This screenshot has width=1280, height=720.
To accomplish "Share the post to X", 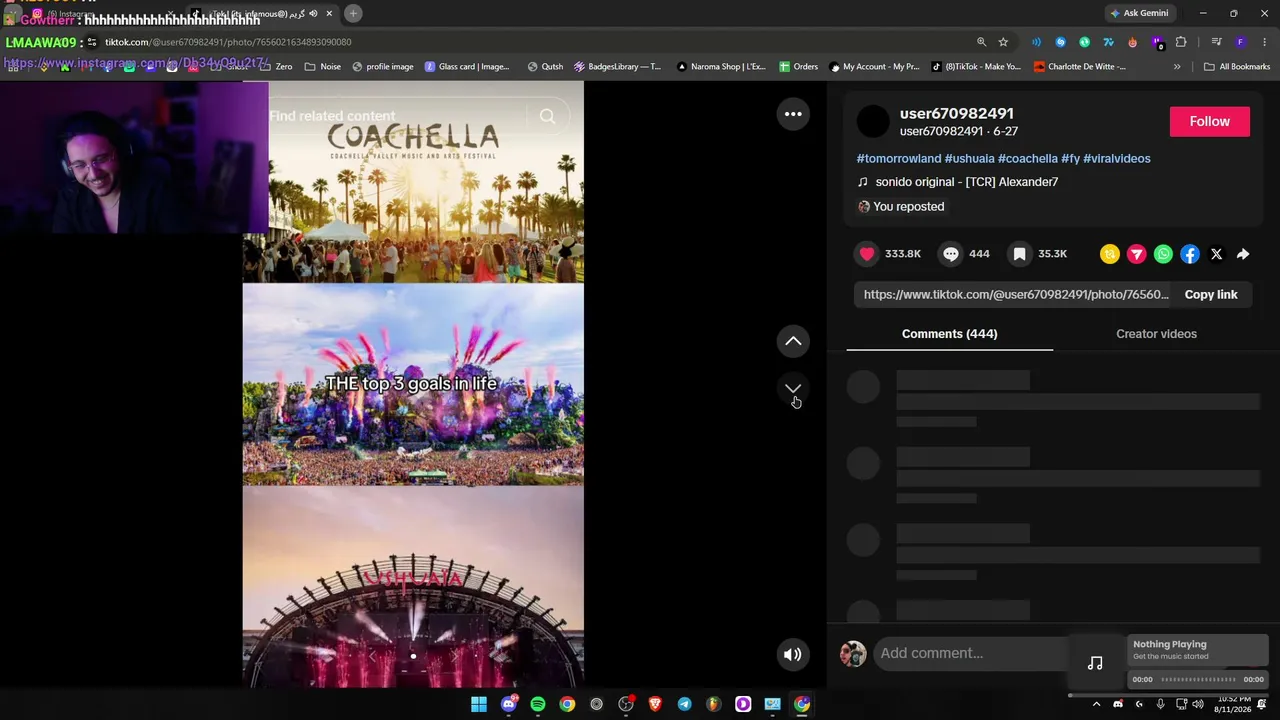I will (1216, 254).
